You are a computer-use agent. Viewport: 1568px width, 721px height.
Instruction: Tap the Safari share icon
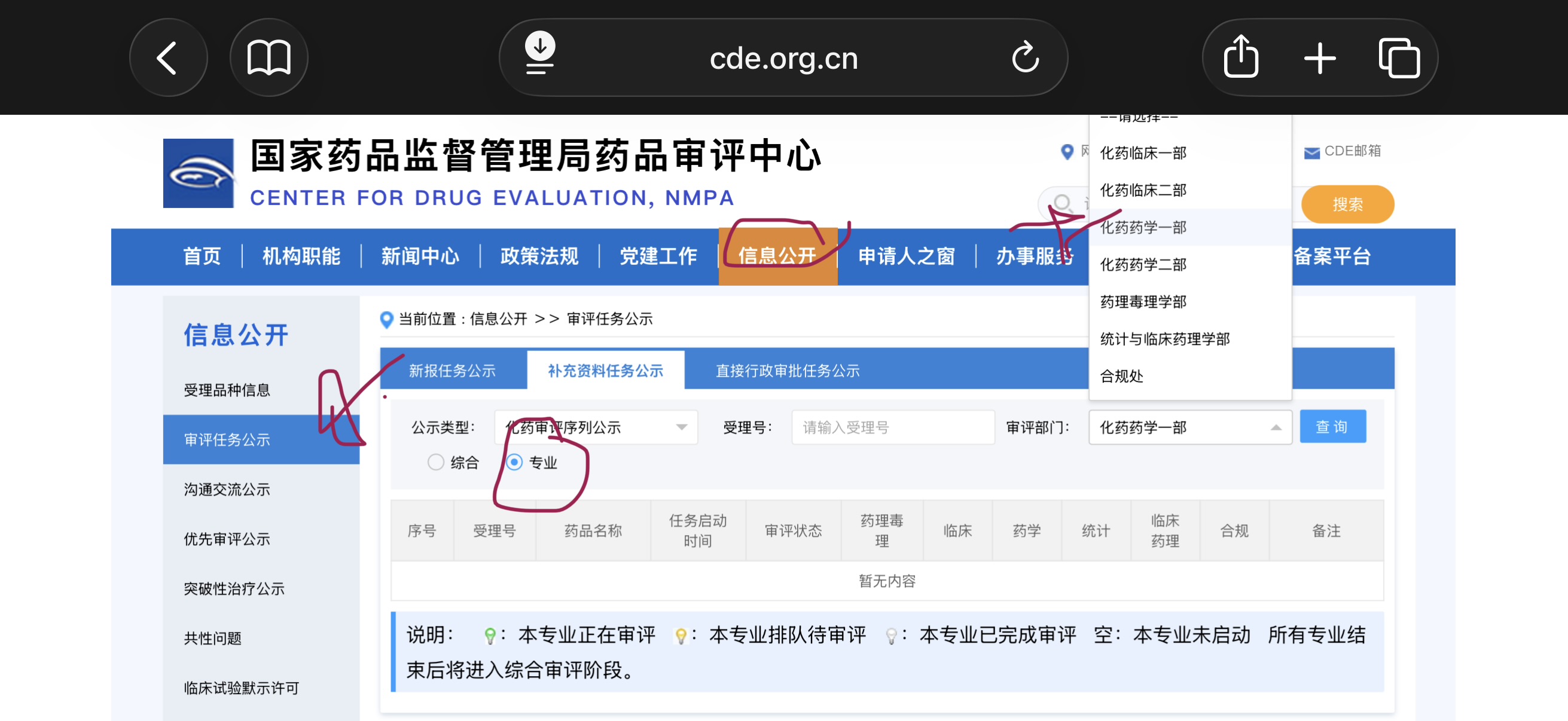[1240, 57]
